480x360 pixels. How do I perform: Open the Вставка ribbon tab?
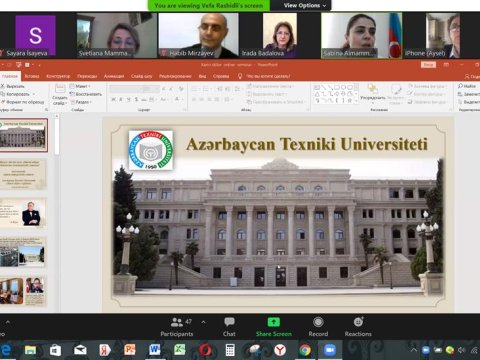tap(32, 76)
